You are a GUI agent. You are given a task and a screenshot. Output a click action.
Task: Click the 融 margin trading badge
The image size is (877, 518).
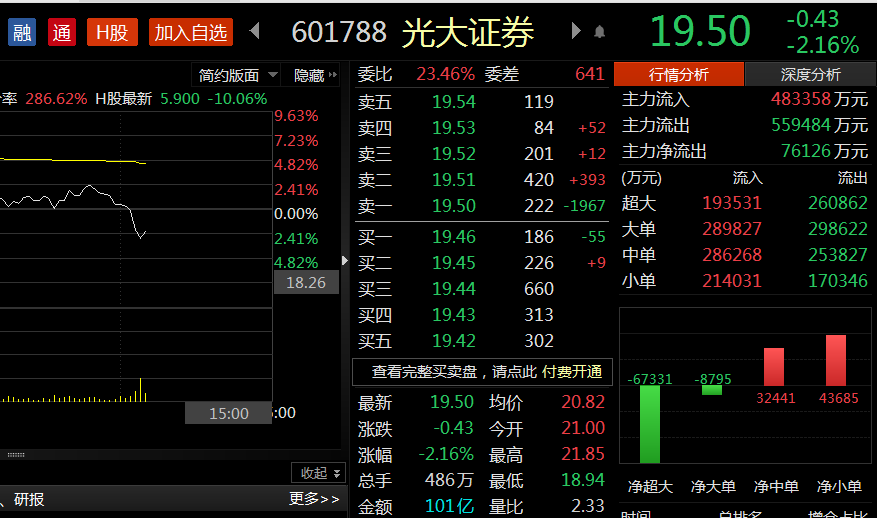click(x=21, y=32)
